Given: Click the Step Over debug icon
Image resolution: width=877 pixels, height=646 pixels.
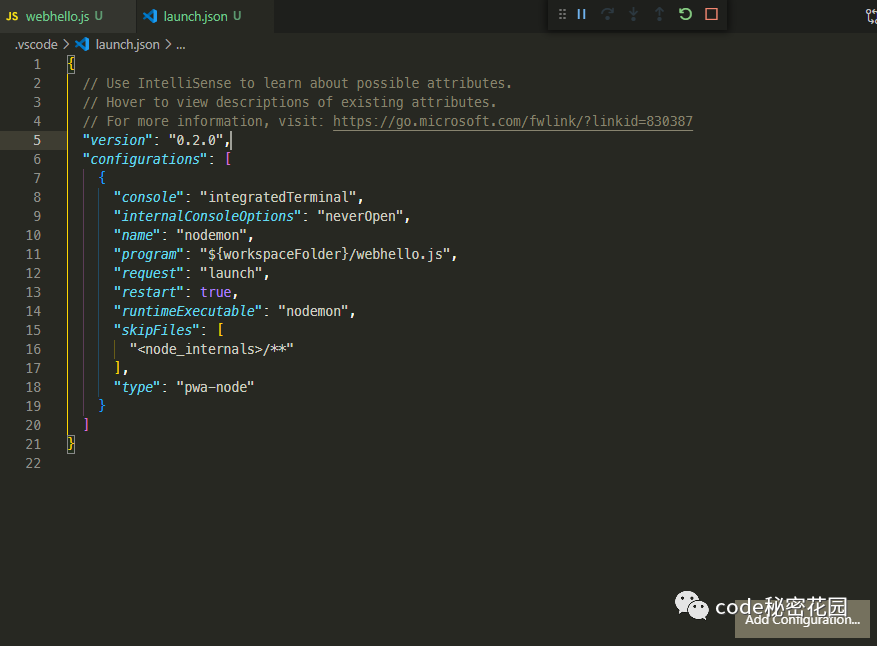Looking at the screenshot, I should (607, 14).
